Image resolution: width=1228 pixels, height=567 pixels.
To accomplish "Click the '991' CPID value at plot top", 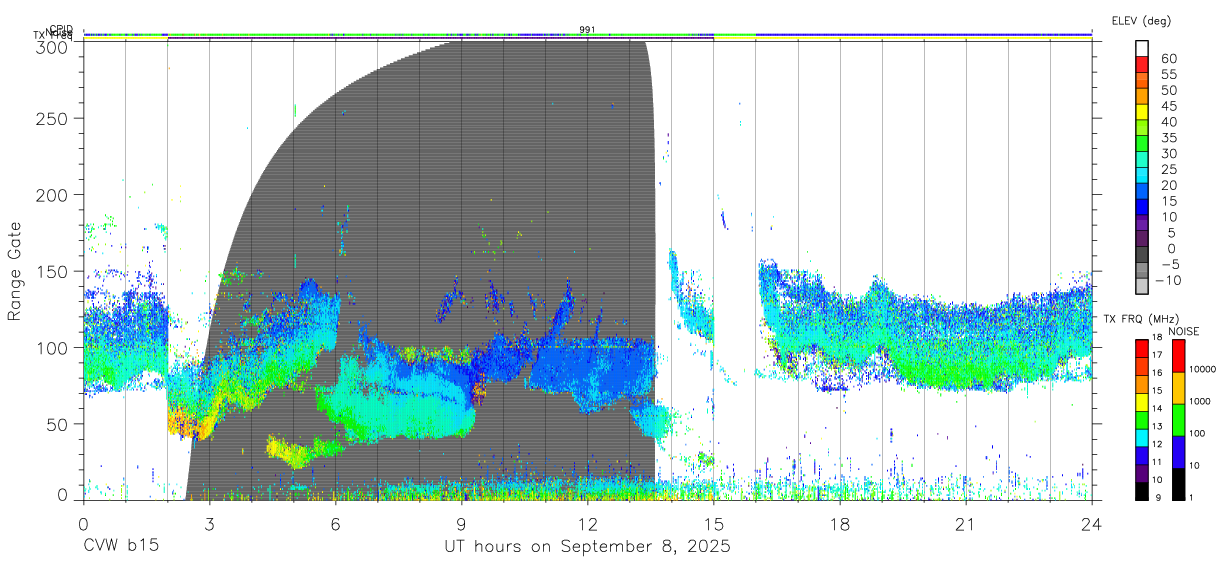I will (x=587, y=30).
